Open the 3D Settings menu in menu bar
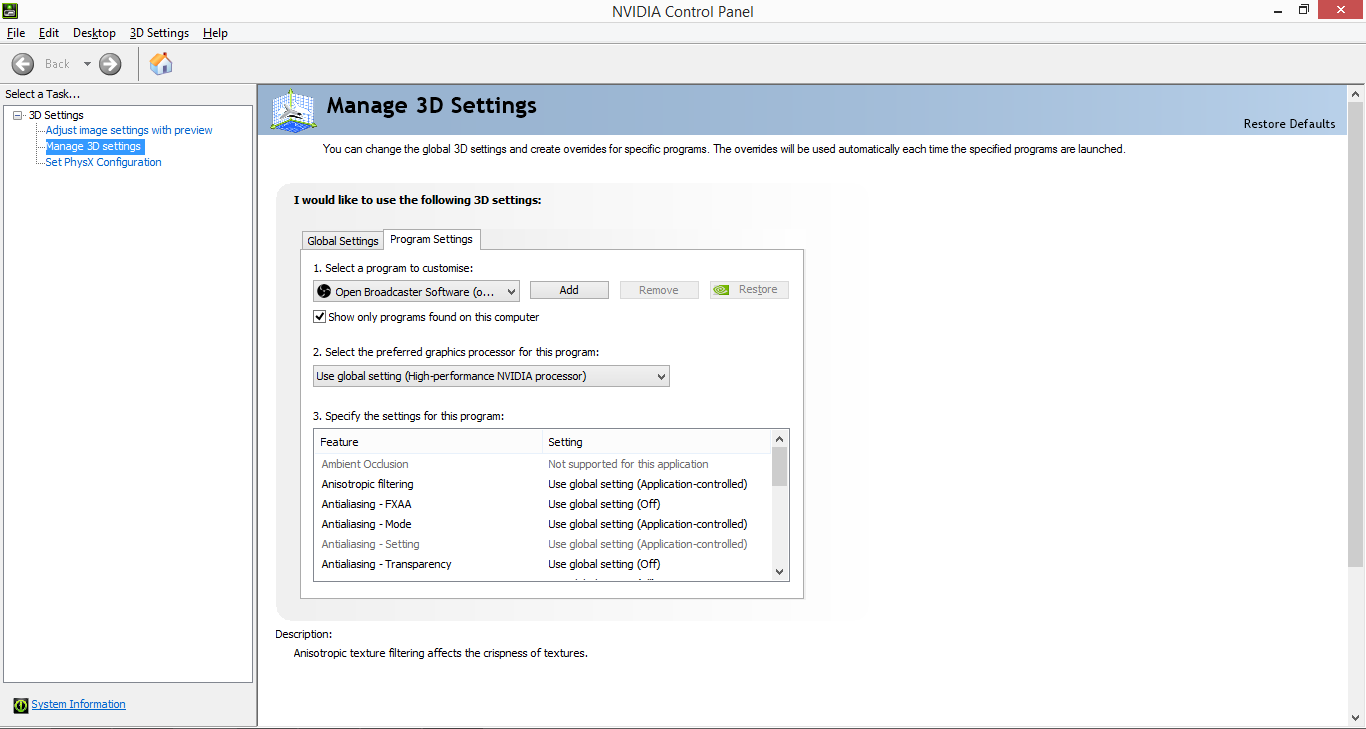 (159, 33)
